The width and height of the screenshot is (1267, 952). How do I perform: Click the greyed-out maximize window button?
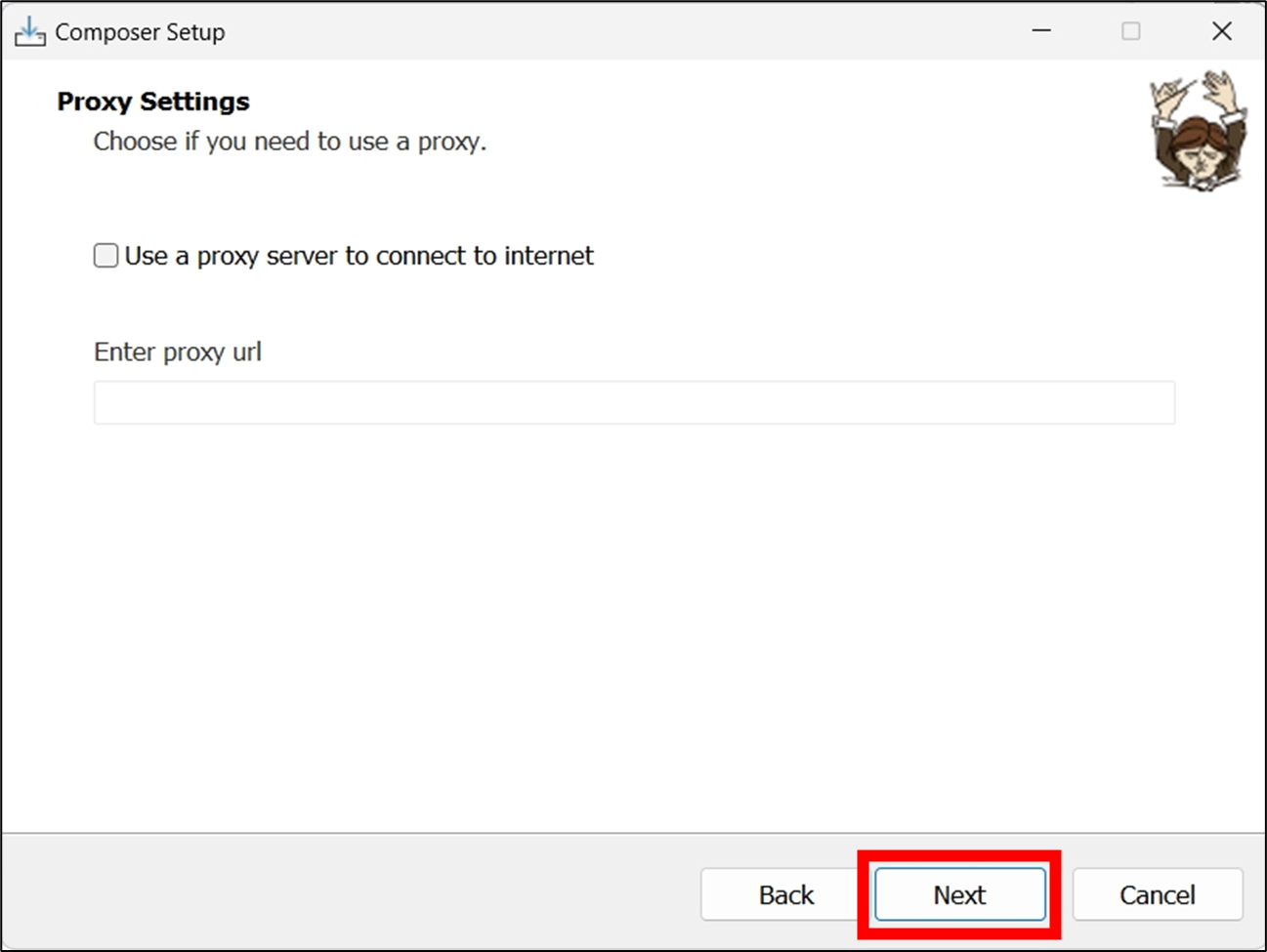pyautogui.click(x=1130, y=31)
